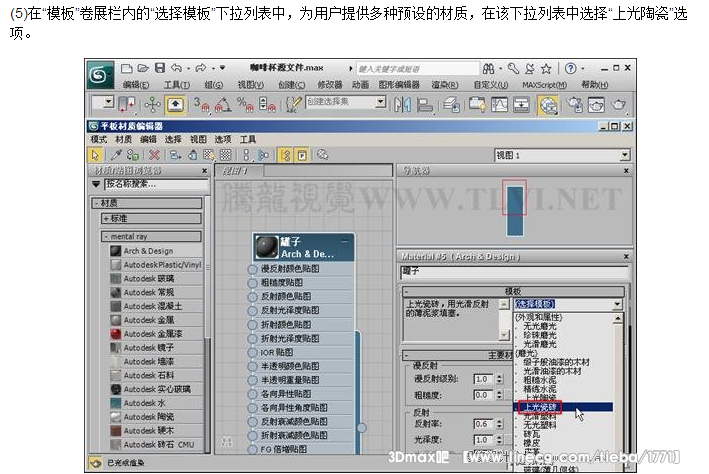The image size is (709, 474).
Task: Open the 编辑(E) main menu
Action: pyautogui.click(x=136, y=85)
